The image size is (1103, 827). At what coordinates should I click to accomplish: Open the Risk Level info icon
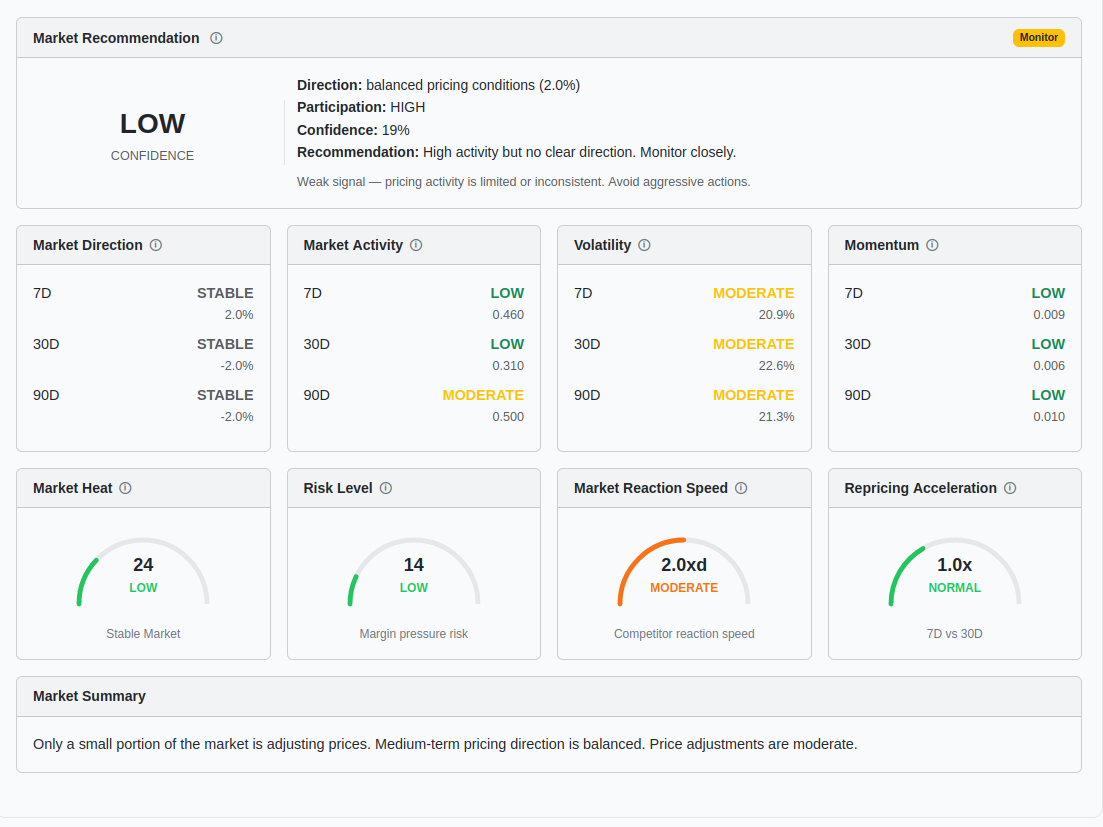click(x=386, y=488)
